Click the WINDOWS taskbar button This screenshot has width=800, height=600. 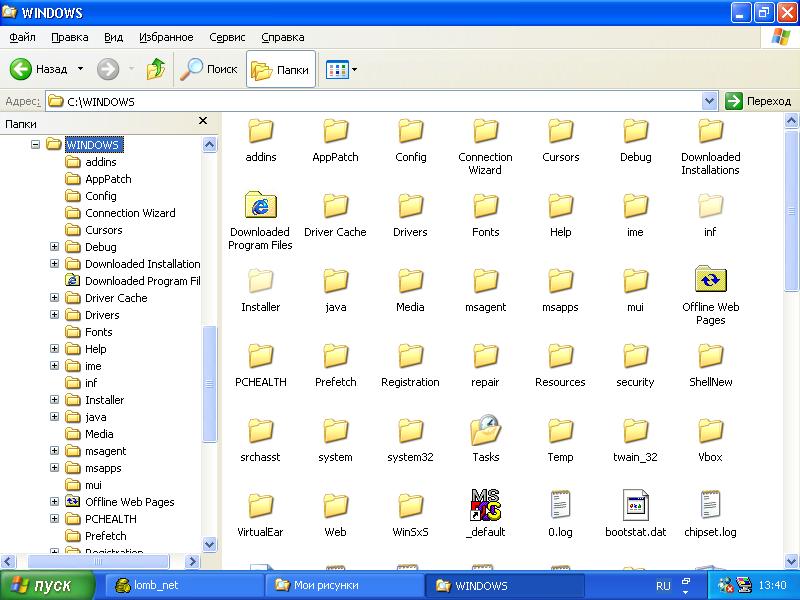[x=504, y=585]
